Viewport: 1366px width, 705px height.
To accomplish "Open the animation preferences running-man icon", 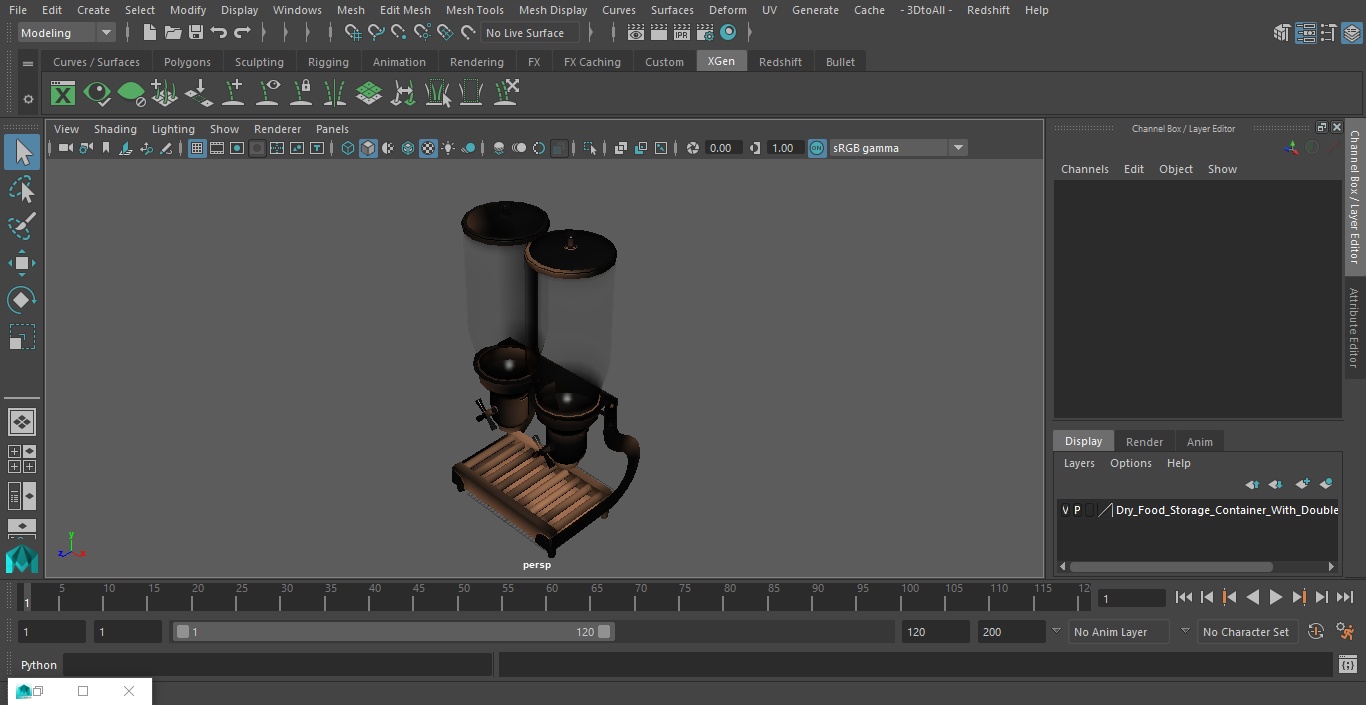I will click(1345, 632).
